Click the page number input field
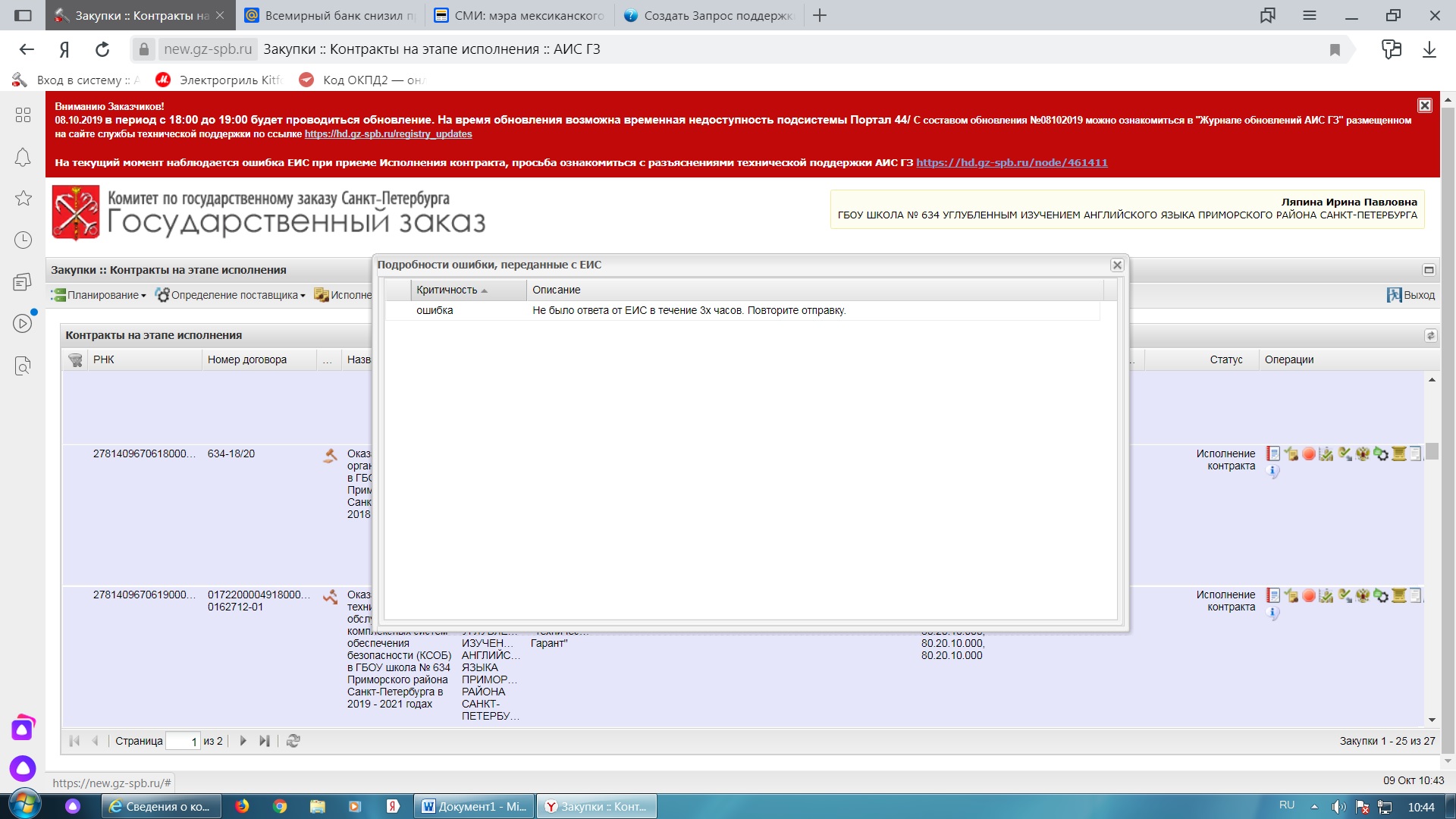This screenshot has height=819, width=1456. pos(183,741)
